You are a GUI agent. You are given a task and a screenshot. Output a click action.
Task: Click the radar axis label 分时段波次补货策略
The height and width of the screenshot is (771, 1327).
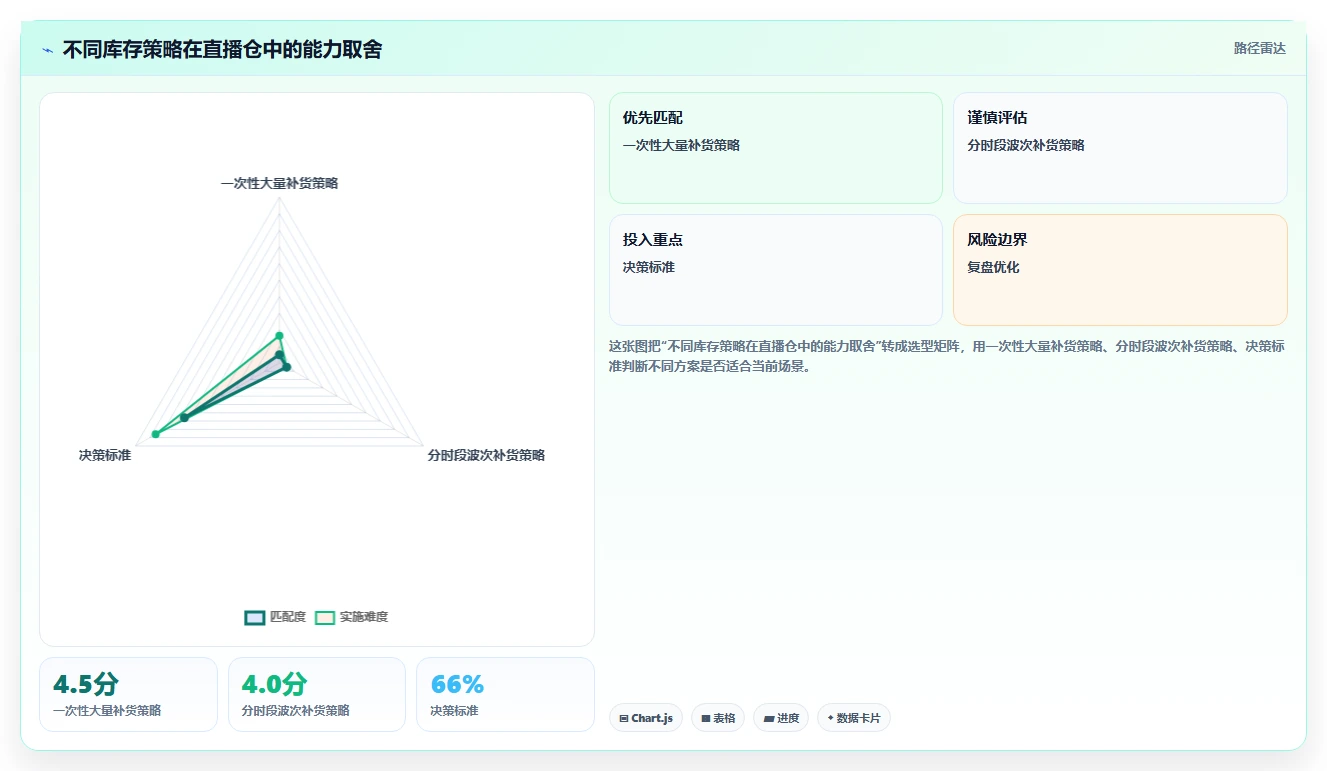click(486, 455)
